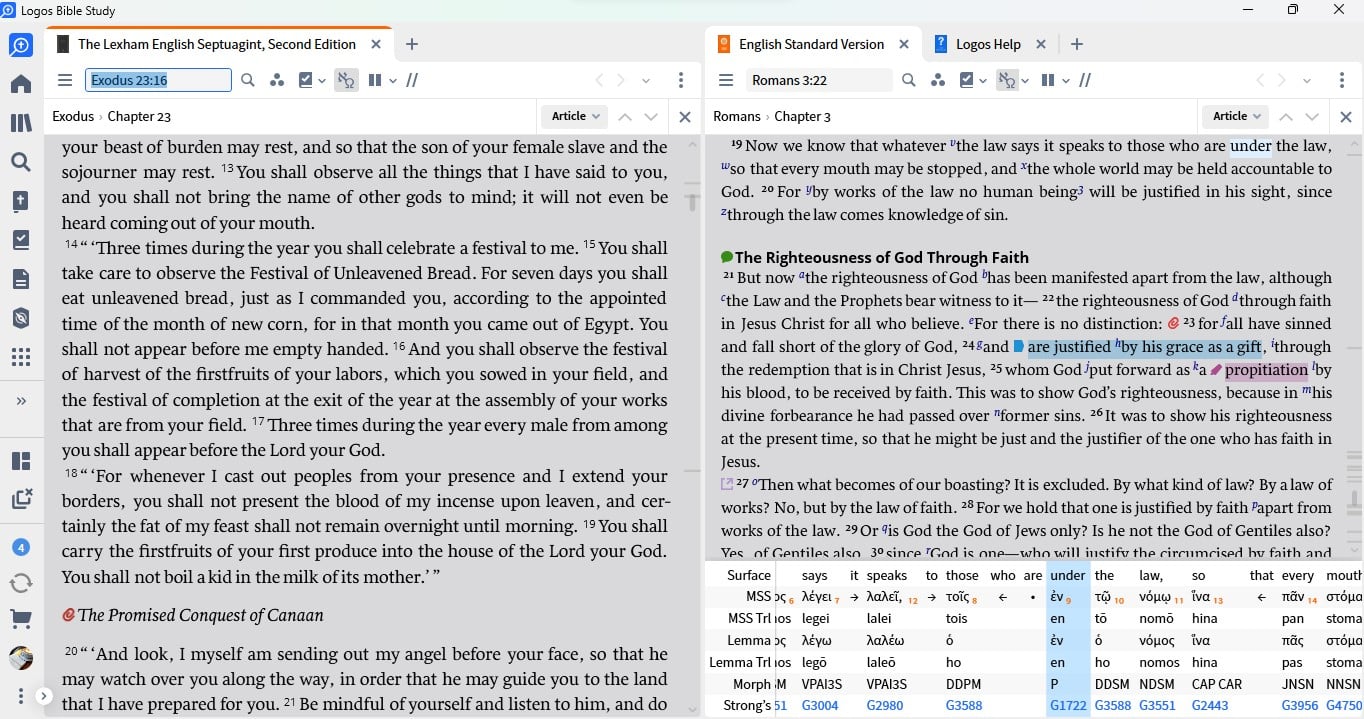Add a new tab beside Logos Help
This screenshot has width=1364, height=719.
1077,44
